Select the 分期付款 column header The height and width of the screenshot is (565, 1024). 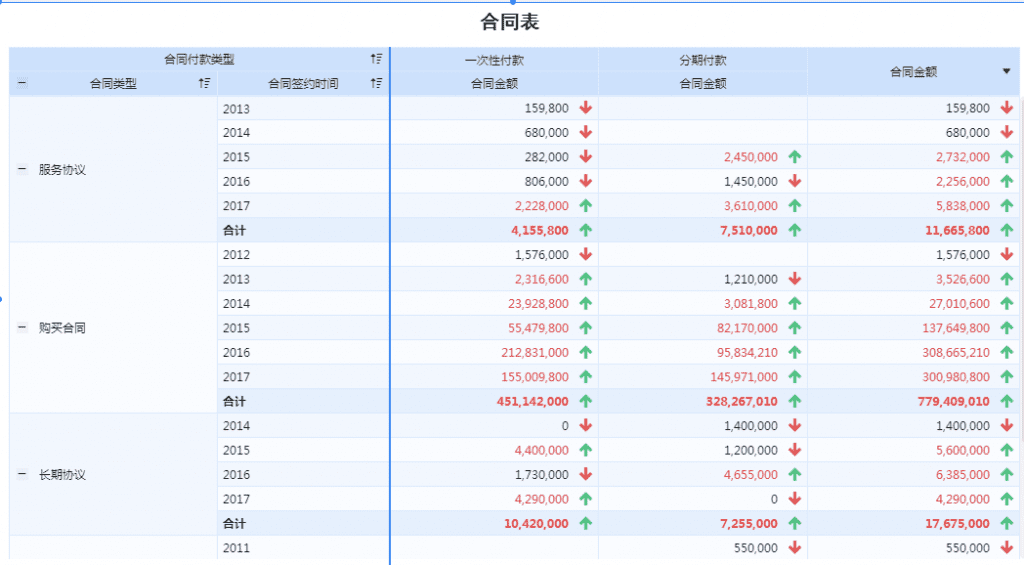point(703,60)
